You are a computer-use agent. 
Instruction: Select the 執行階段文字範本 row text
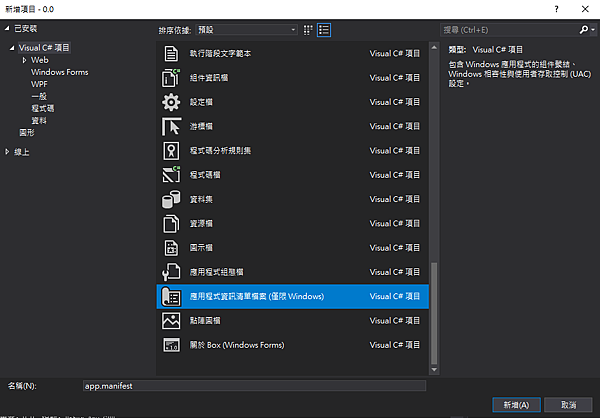tap(220, 54)
